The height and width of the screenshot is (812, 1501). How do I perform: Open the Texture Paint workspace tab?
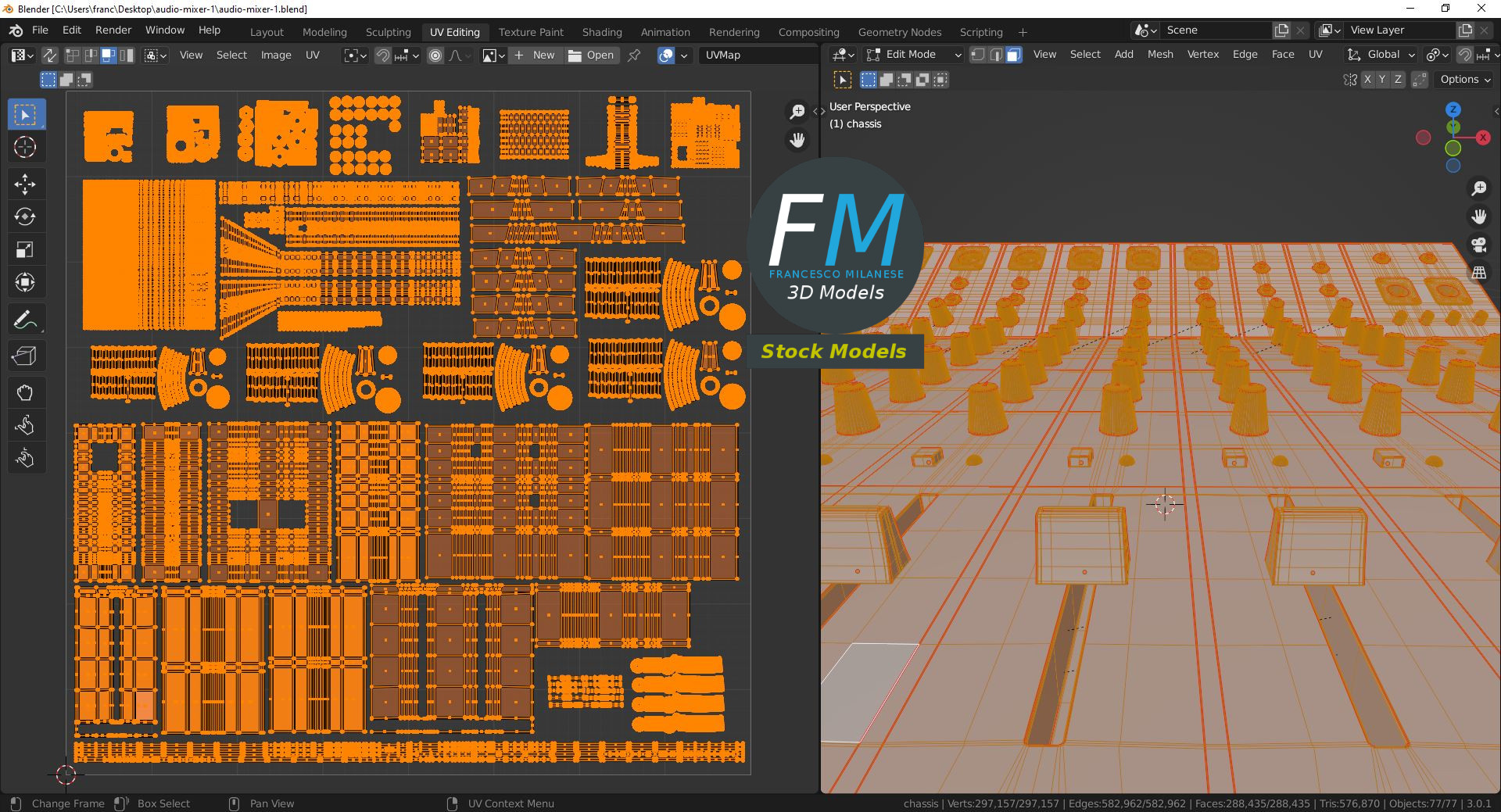[531, 32]
